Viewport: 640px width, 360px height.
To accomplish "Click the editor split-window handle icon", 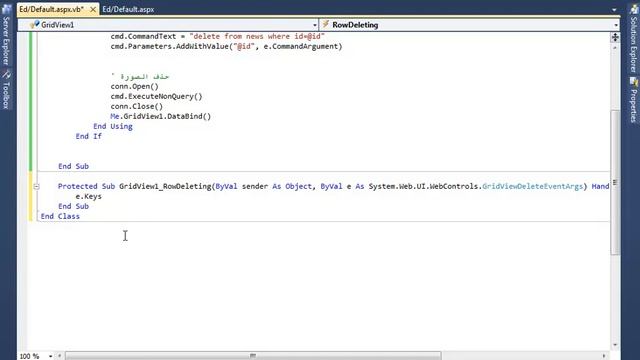I will (615, 38).
